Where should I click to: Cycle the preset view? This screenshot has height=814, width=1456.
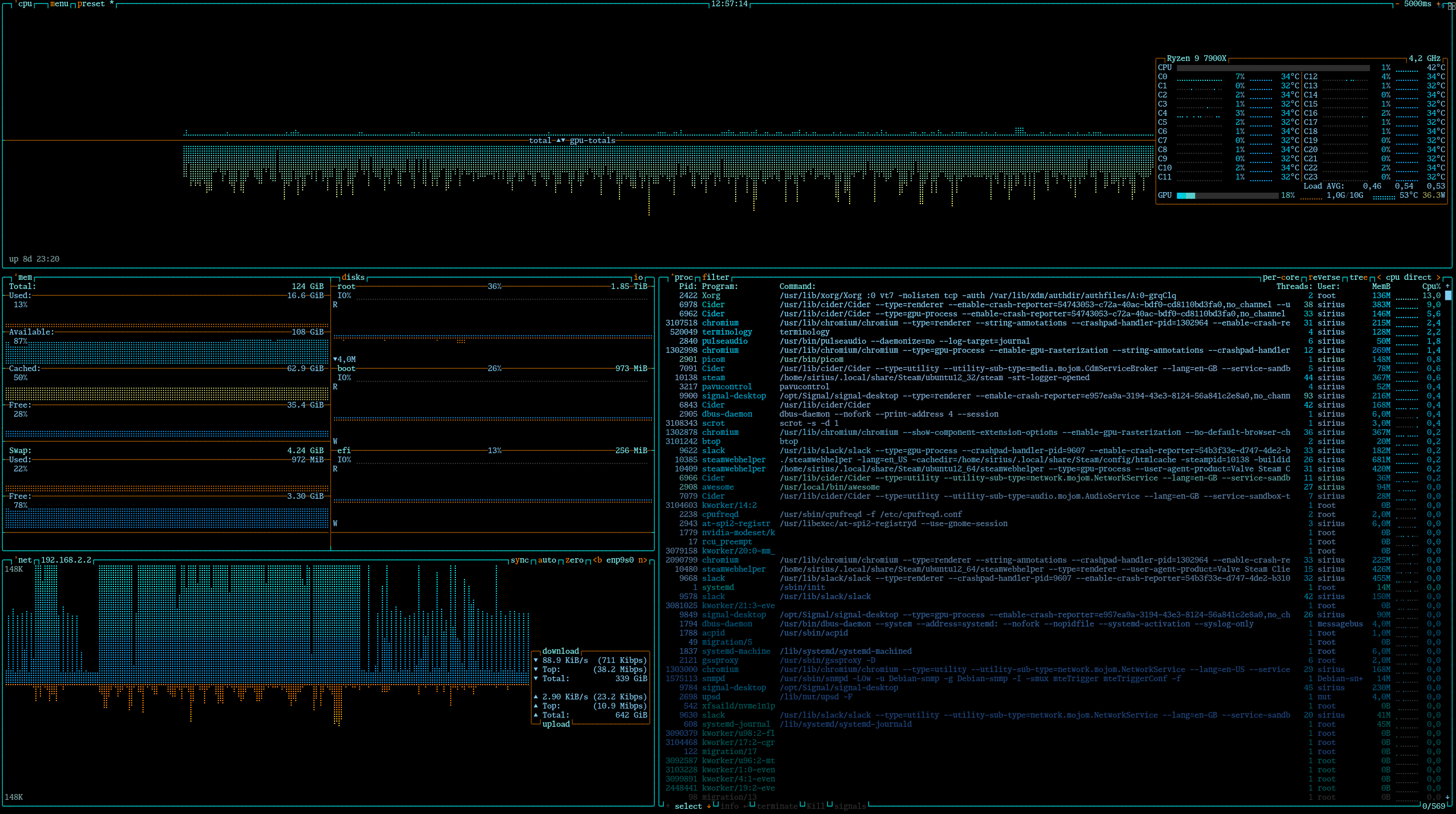click(96, 4)
